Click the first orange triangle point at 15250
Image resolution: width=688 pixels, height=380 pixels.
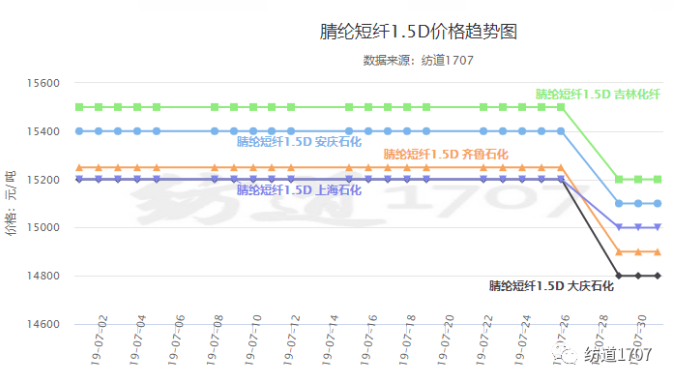[79, 167]
